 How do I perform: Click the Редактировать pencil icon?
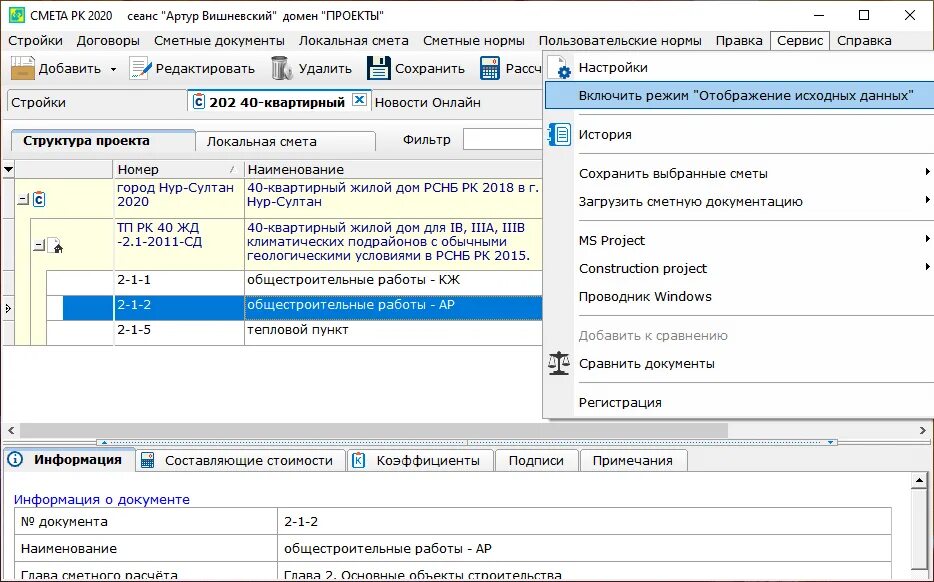pyautogui.click(x=141, y=69)
